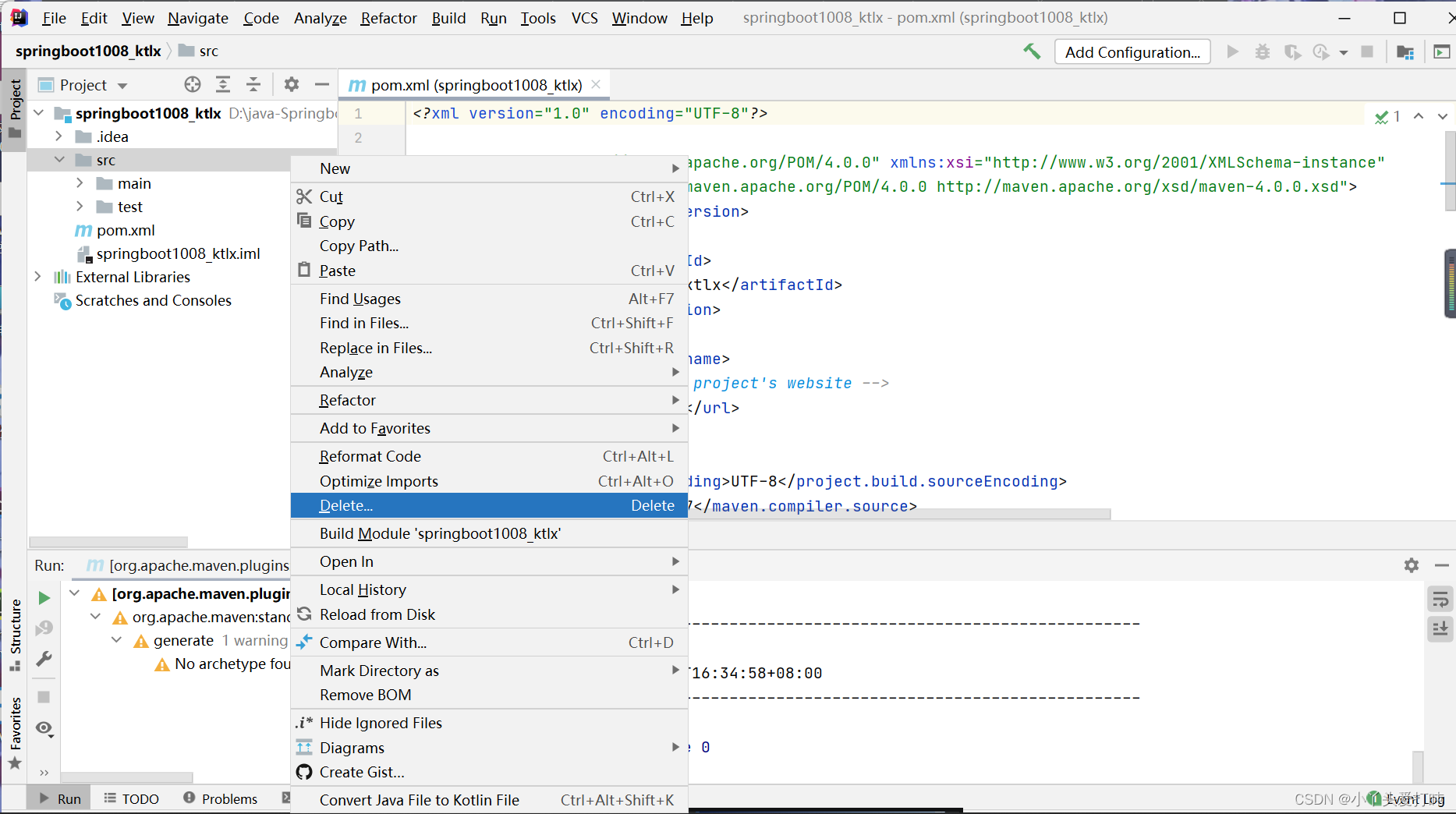The image size is (1456, 814).
Task: Click scroll to end icon in Run output
Action: (1440, 628)
